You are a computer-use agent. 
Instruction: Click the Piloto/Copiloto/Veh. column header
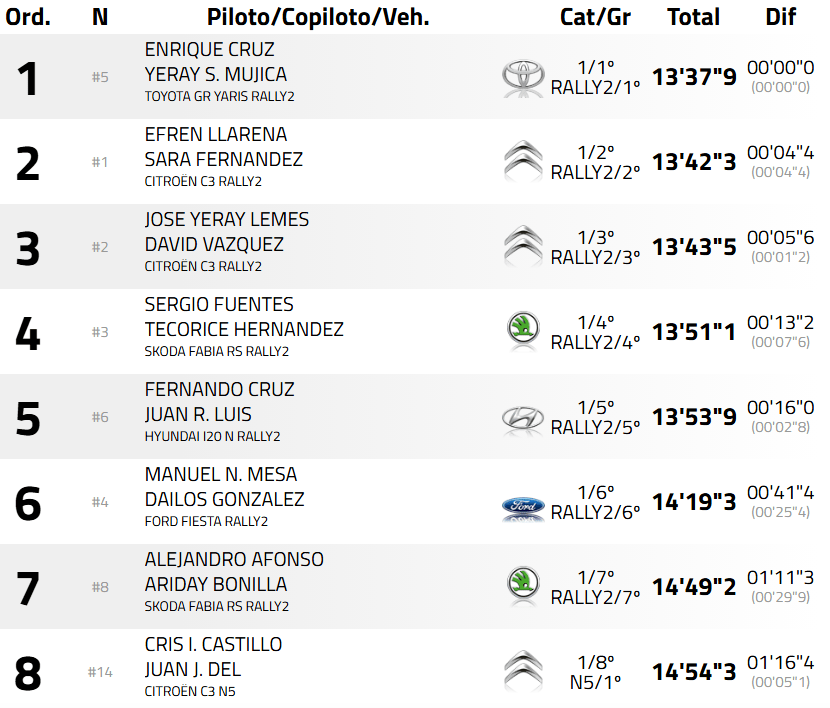318,17
